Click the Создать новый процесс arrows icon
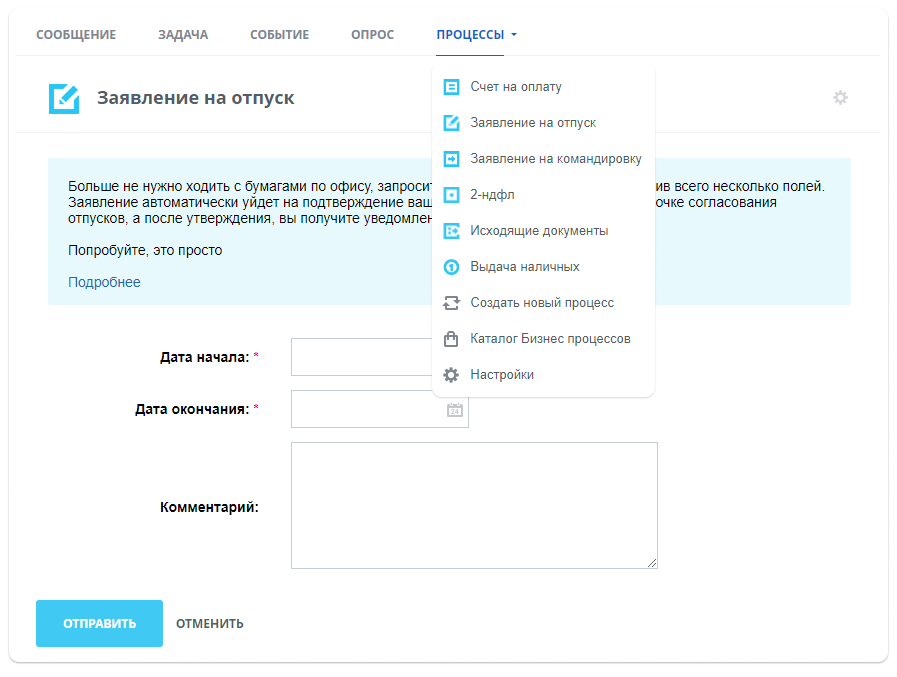The height and width of the screenshot is (677, 897). click(451, 302)
